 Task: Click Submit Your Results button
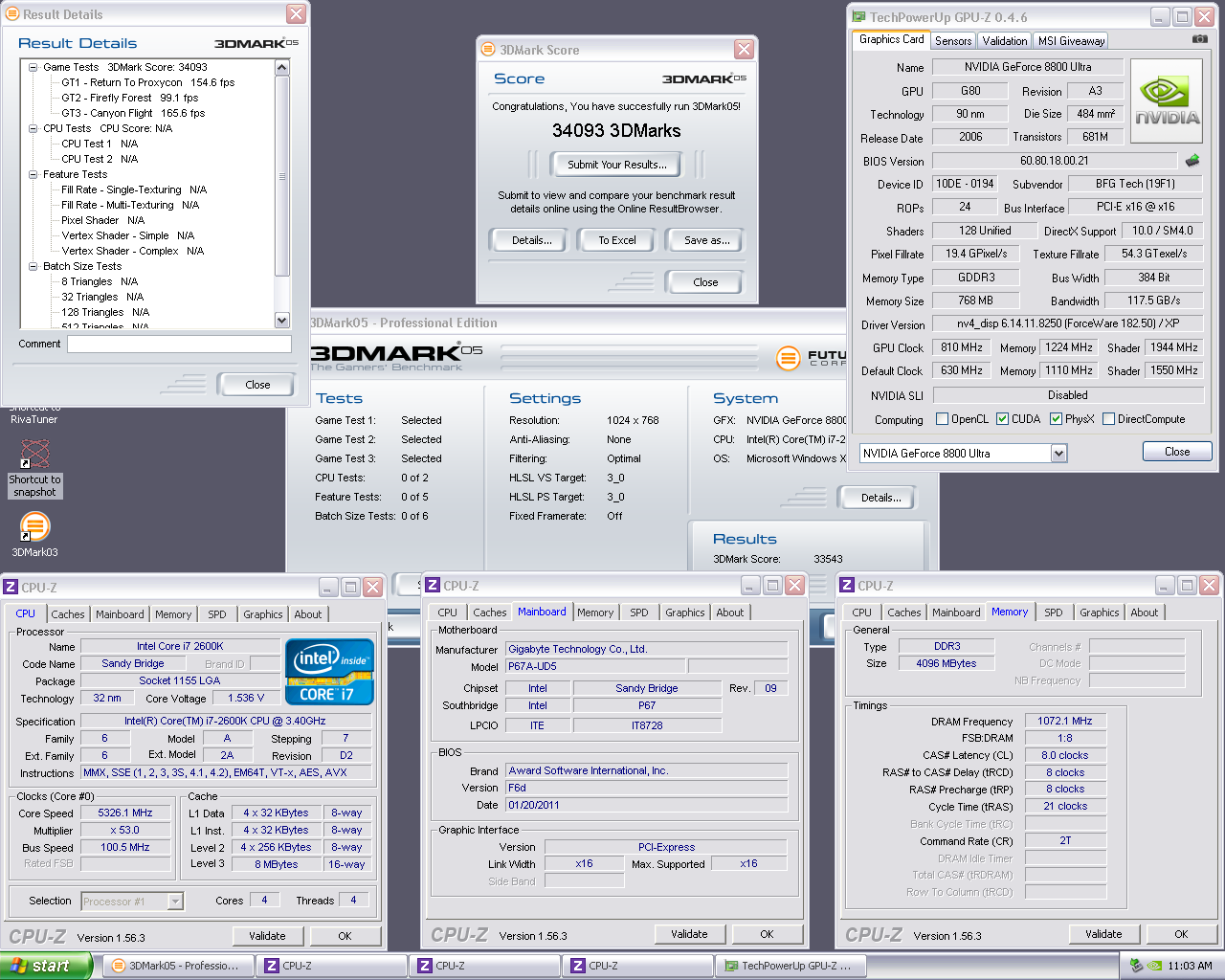click(x=616, y=165)
